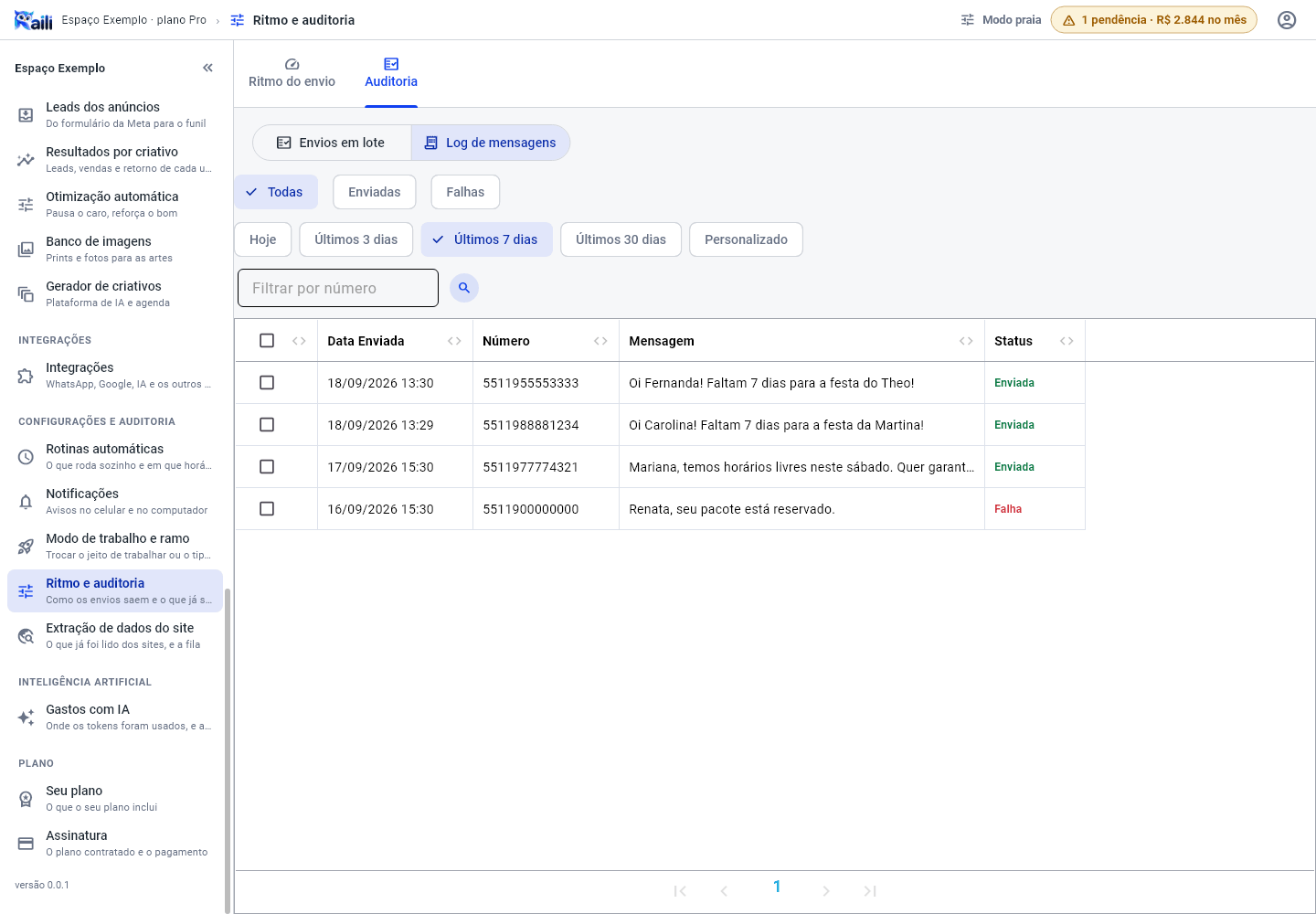Screen dimensions: 1316x914
Task: Check the row for 5511955553333
Action: (267, 383)
